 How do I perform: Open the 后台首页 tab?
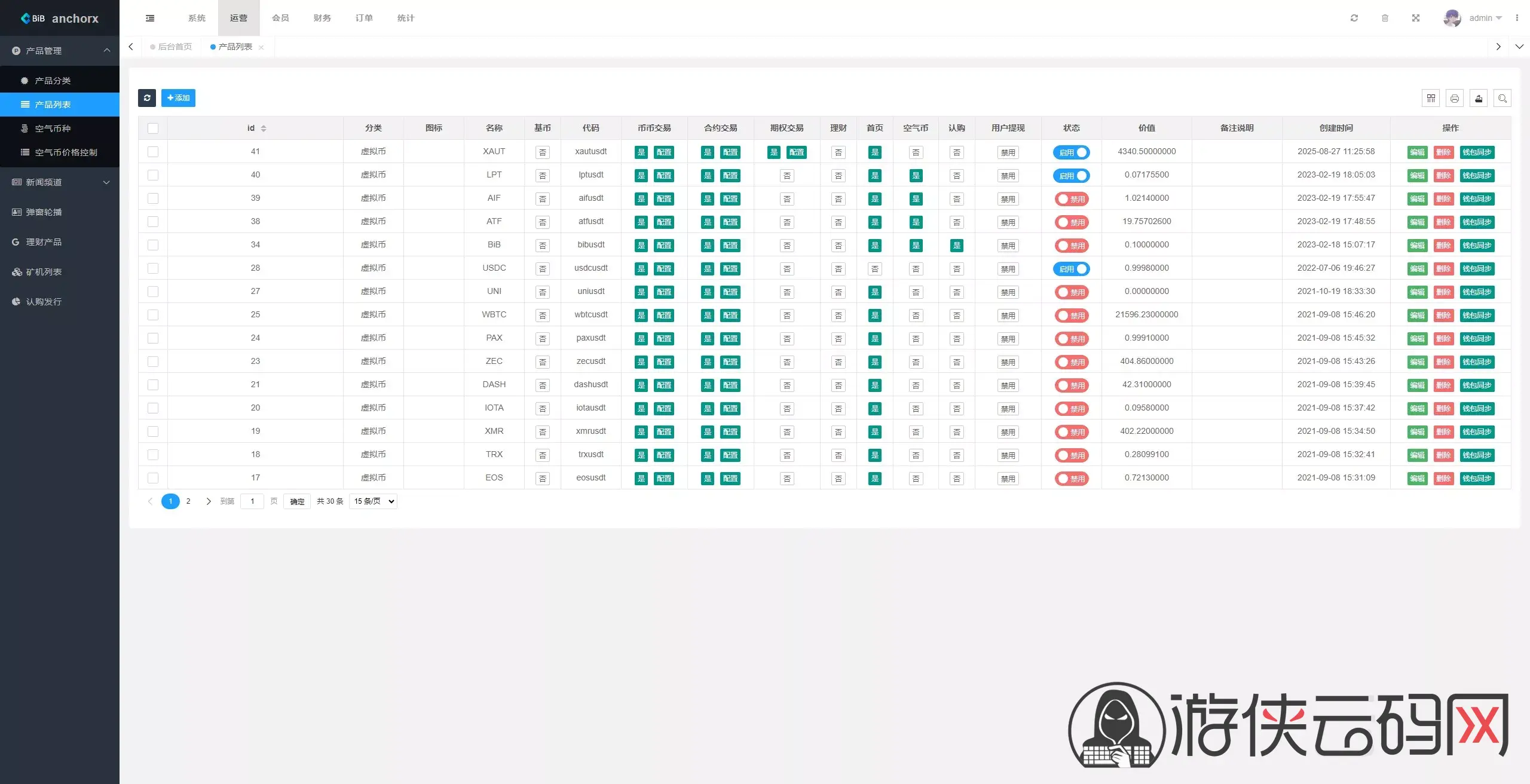[175, 47]
